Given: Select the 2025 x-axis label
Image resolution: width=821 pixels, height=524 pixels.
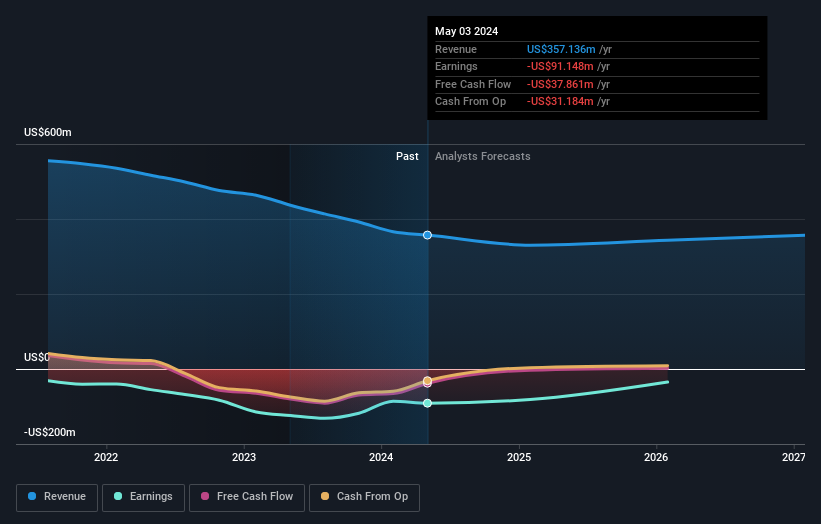Looking at the screenshot, I should point(519,457).
